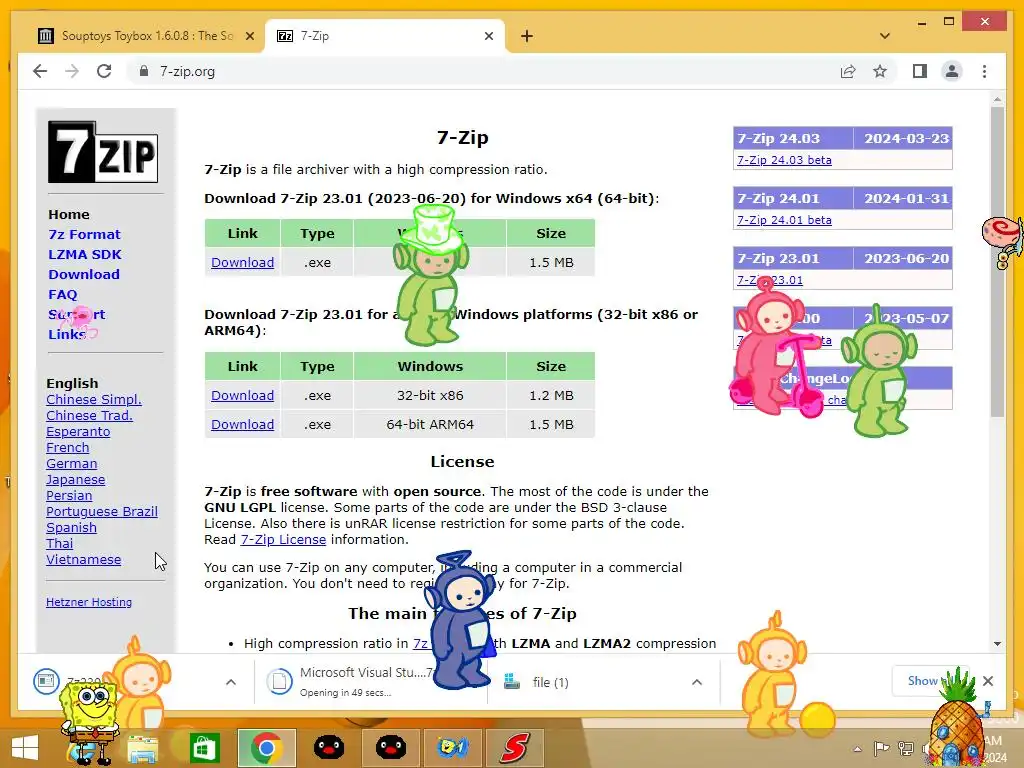Click the browser forward arrow
The width and height of the screenshot is (1024, 768).
pyautogui.click(x=72, y=71)
